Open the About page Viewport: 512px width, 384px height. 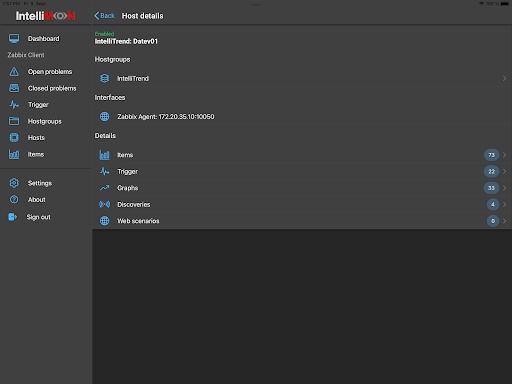tap(37, 200)
